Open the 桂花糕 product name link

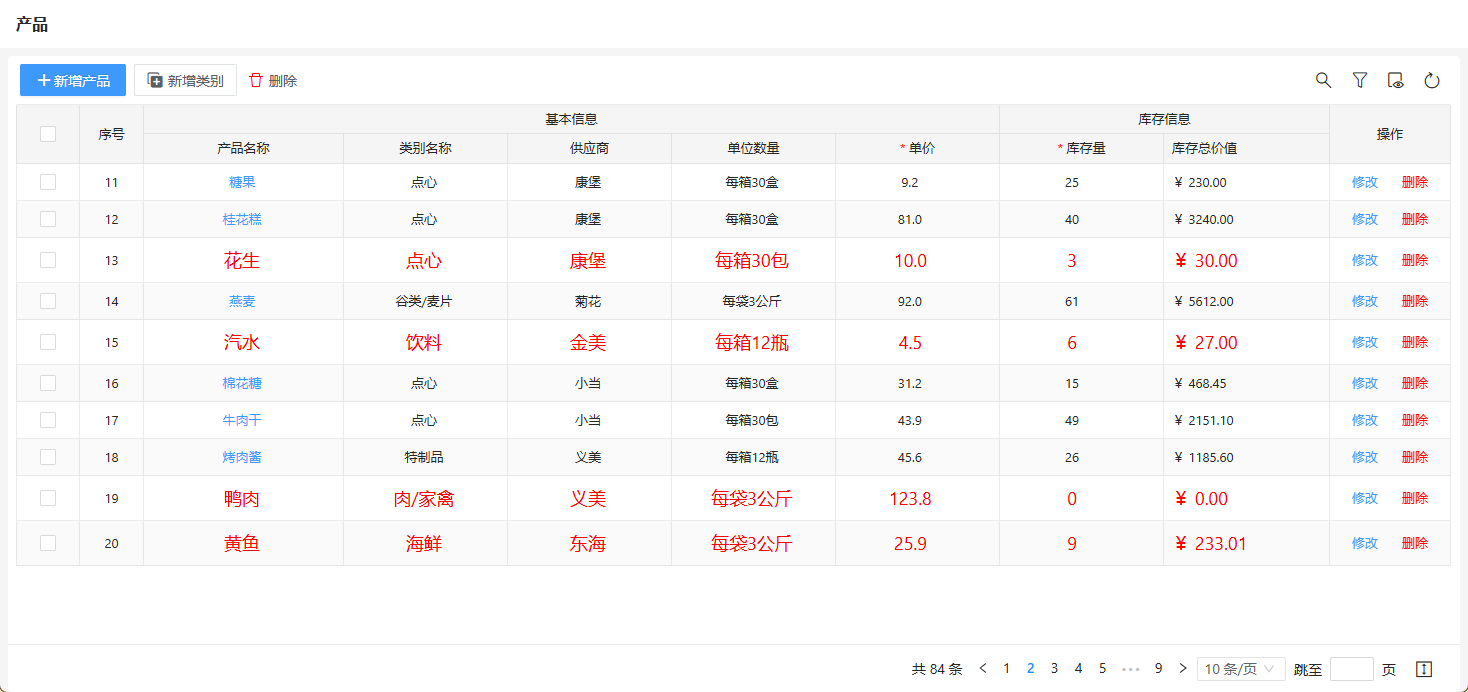[x=242, y=219]
